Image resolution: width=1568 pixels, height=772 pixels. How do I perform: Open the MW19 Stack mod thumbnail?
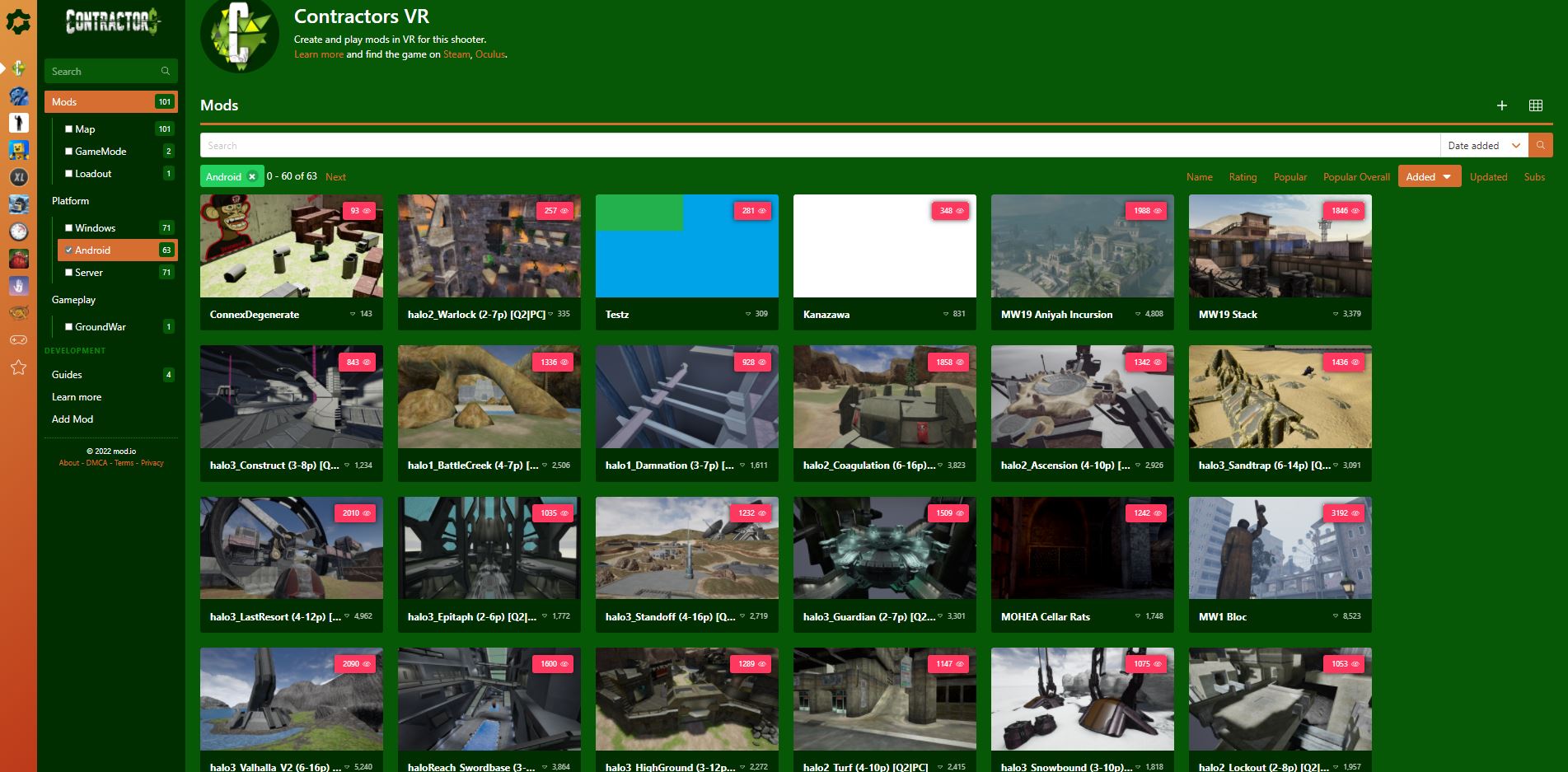pyautogui.click(x=1280, y=246)
